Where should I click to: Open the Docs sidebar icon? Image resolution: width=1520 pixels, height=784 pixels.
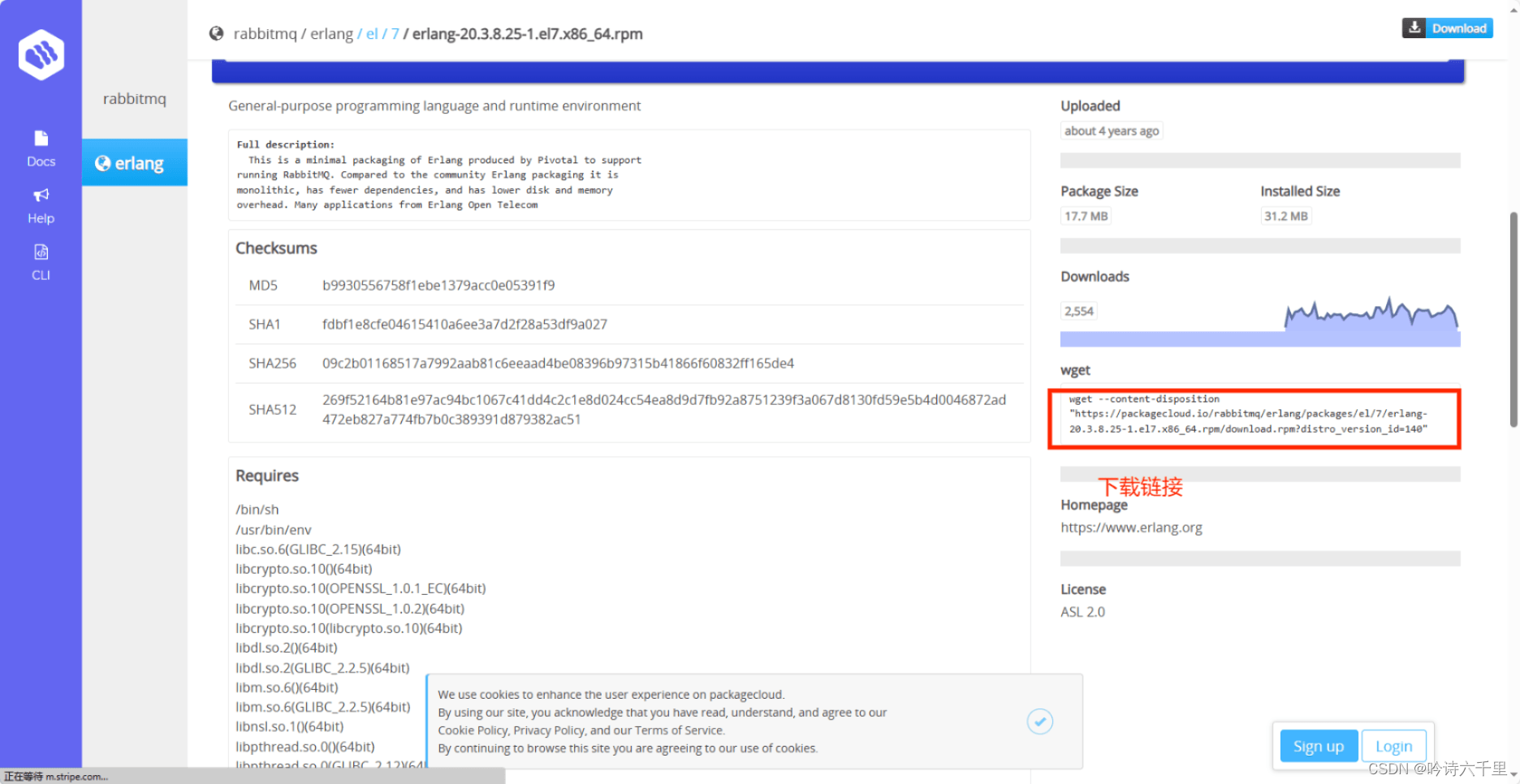[x=41, y=138]
